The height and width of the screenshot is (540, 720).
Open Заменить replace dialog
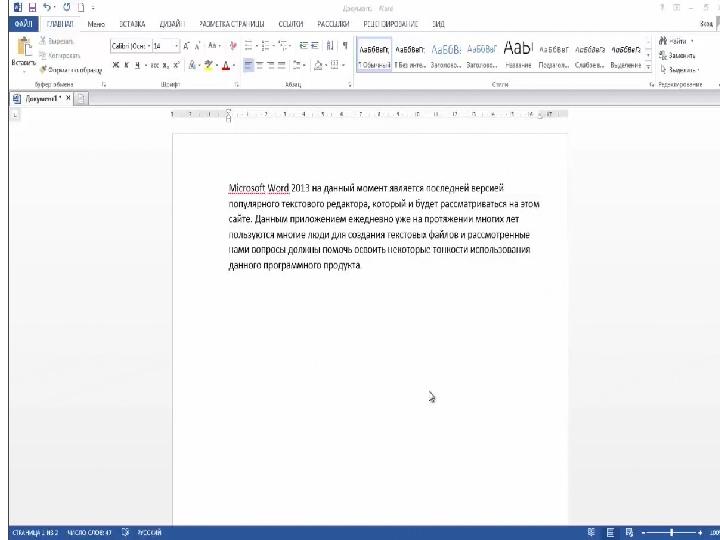tap(677, 56)
